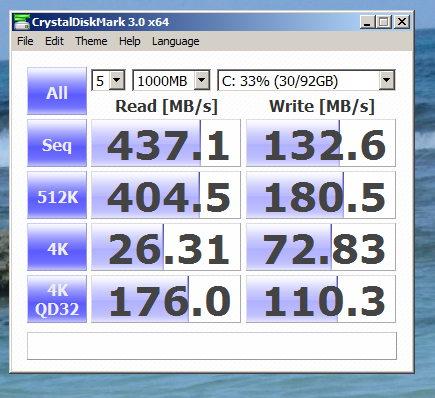The height and width of the screenshot is (398, 435).
Task: Click the 4K write result 72.83
Action: 321,247
